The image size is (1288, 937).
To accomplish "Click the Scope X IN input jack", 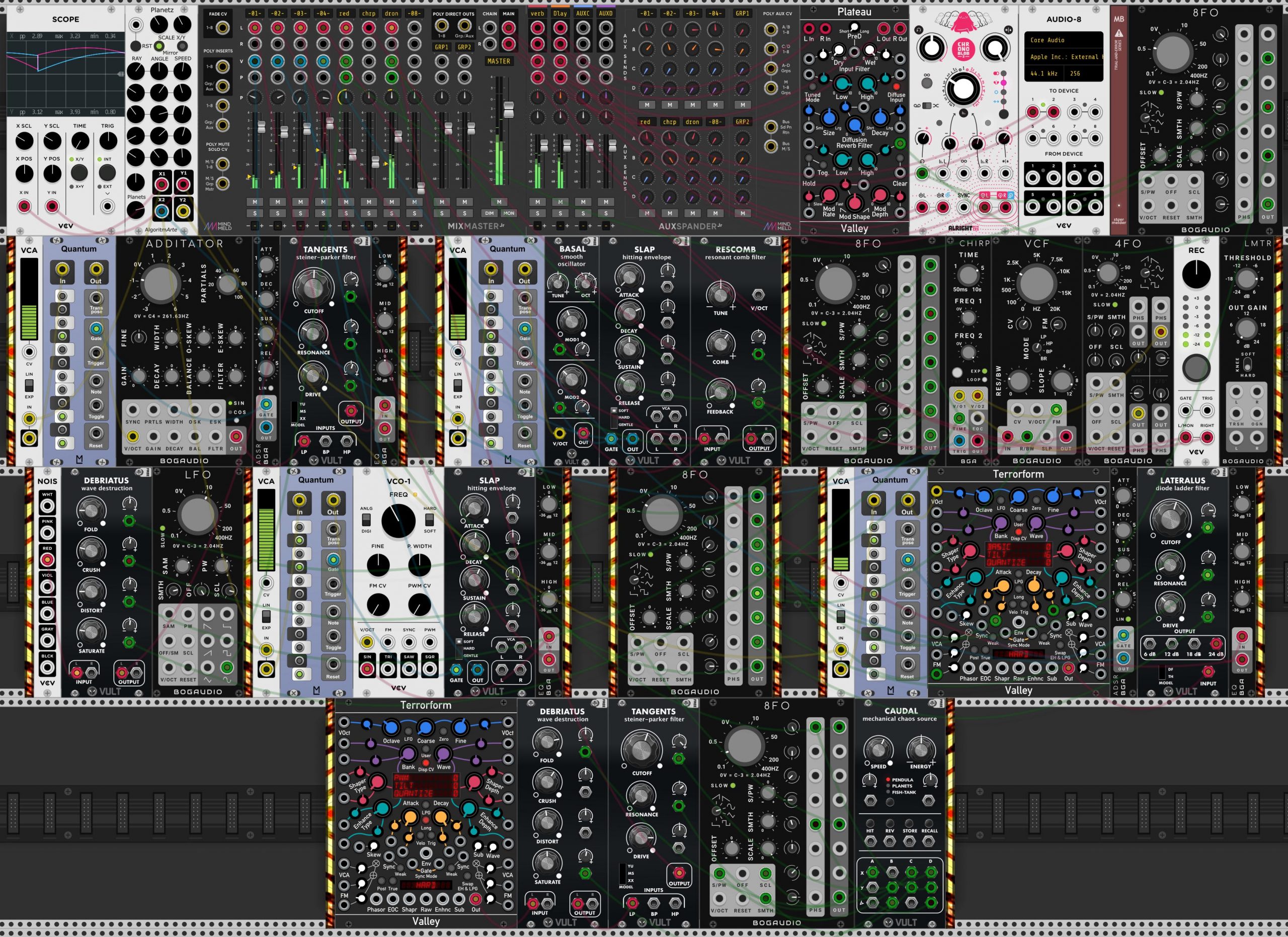I will pyautogui.click(x=24, y=206).
